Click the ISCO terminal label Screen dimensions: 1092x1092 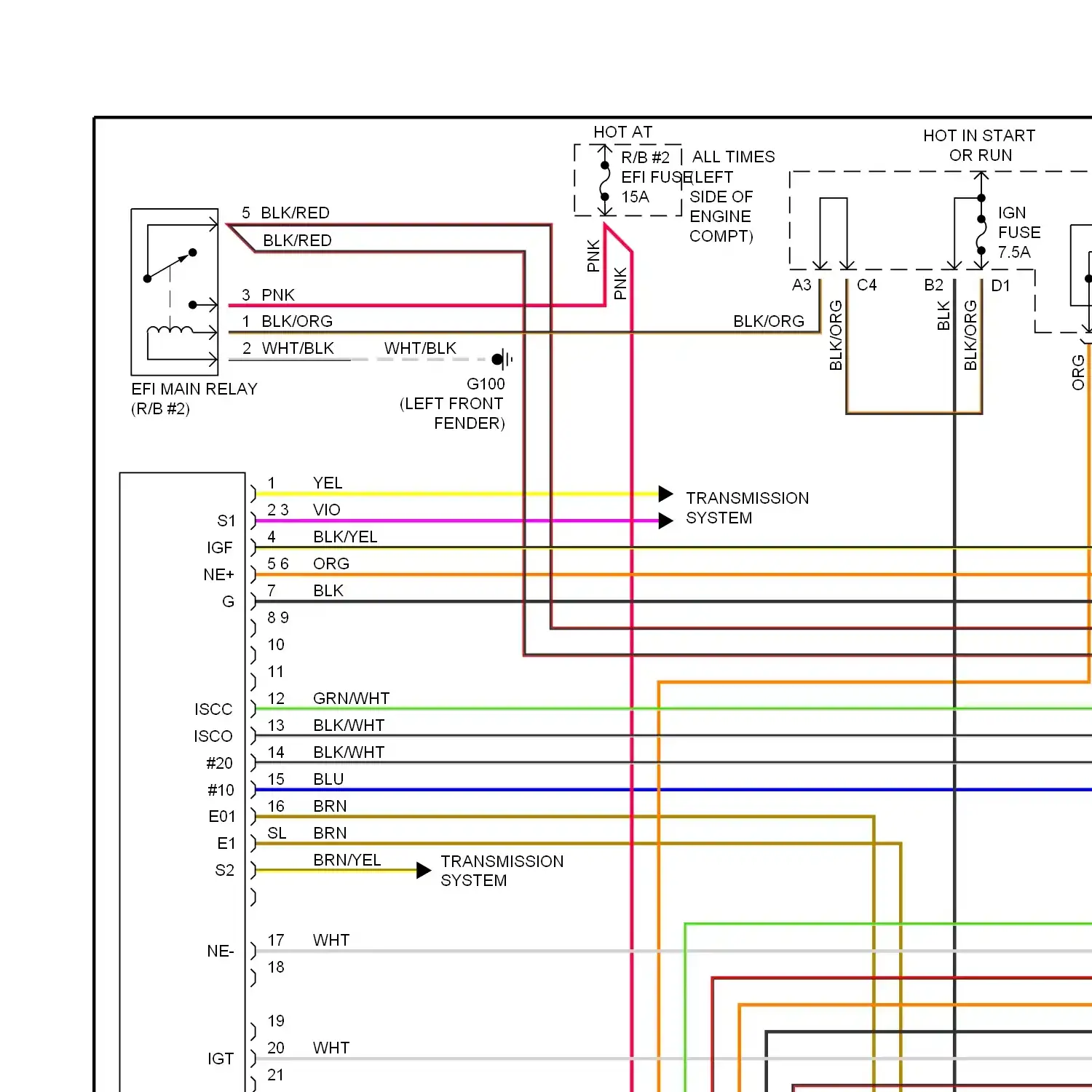(x=213, y=736)
